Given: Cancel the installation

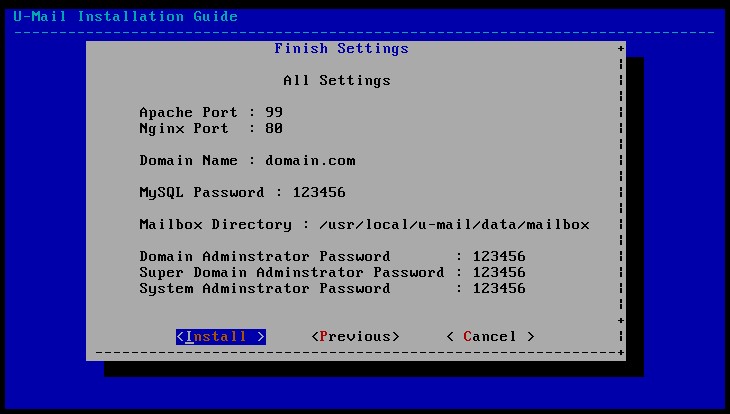Looking at the screenshot, I should click(490, 337).
